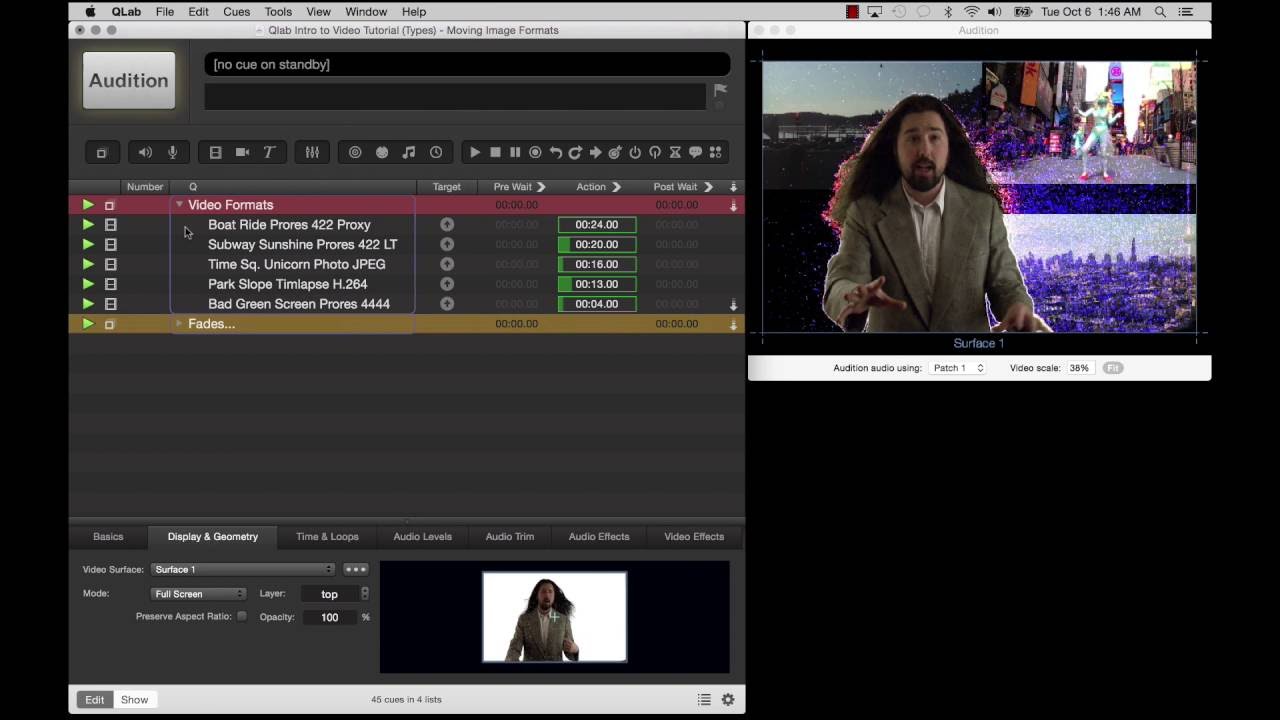The image size is (1280, 720).
Task: Add a Mic cue from toolbar
Action: click(x=172, y=153)
